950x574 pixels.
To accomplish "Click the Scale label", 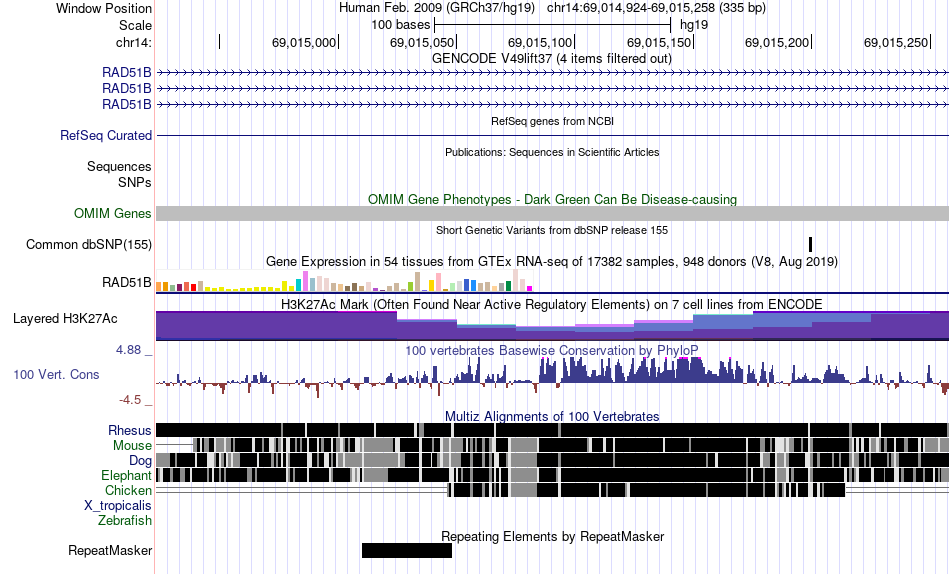I will click(135, 25).
